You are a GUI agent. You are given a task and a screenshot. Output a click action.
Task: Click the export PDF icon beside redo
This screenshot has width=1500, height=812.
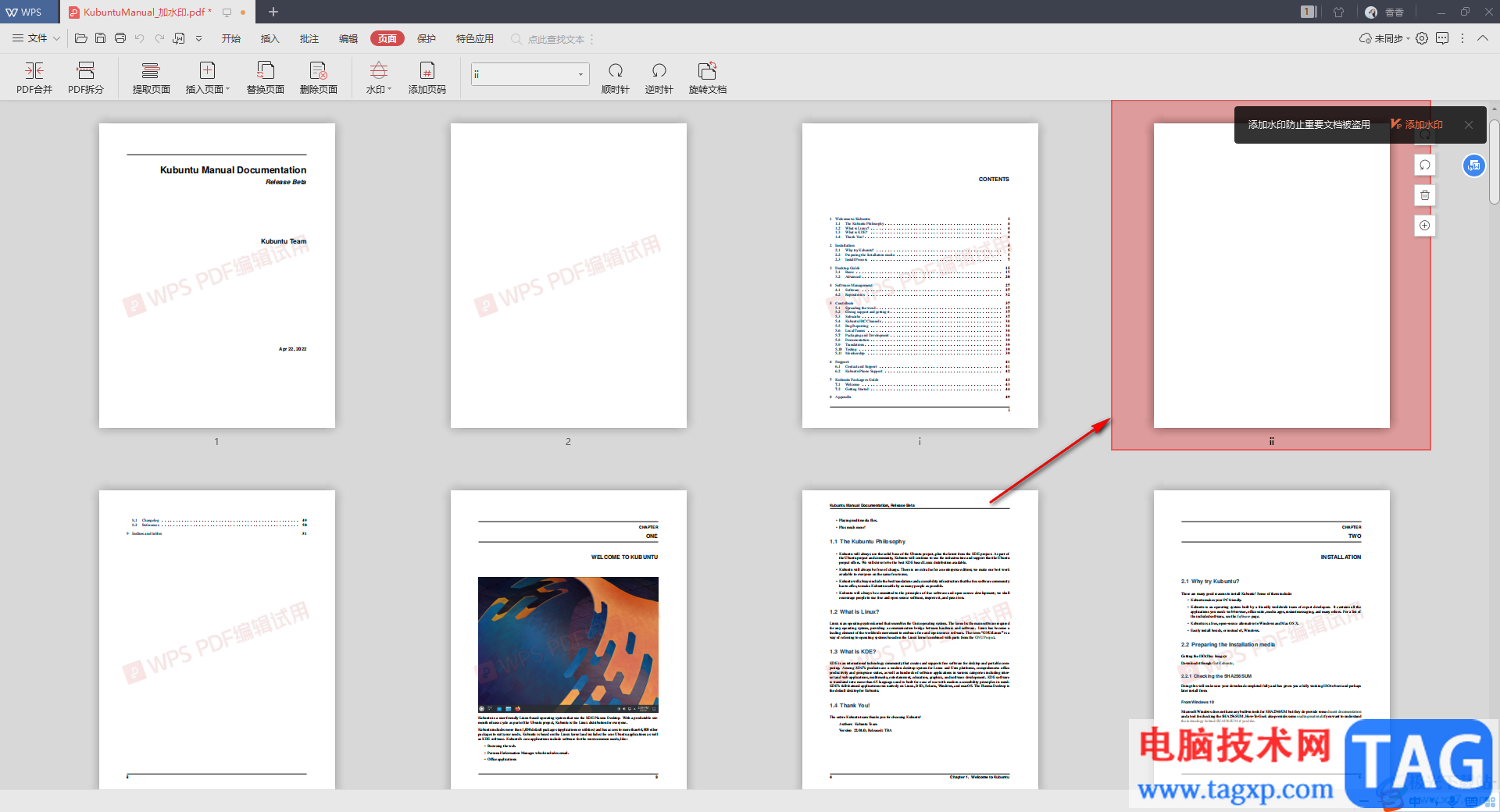pos(179,38)
